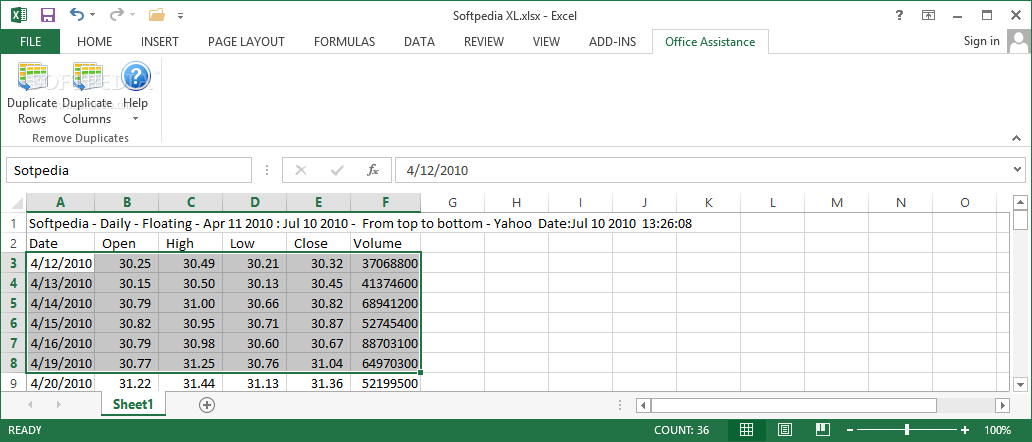Click previous sheet navigation arrow

click(30, 405)
